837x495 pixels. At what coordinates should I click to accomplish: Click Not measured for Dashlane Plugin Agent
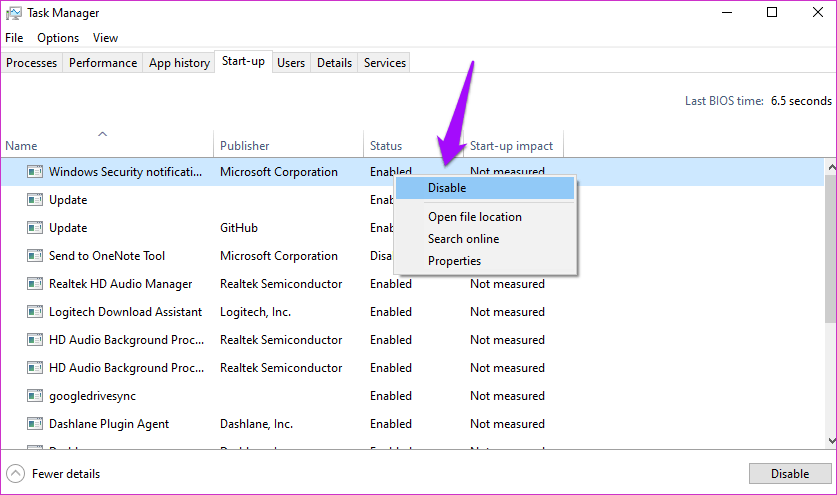pos(507,424)
